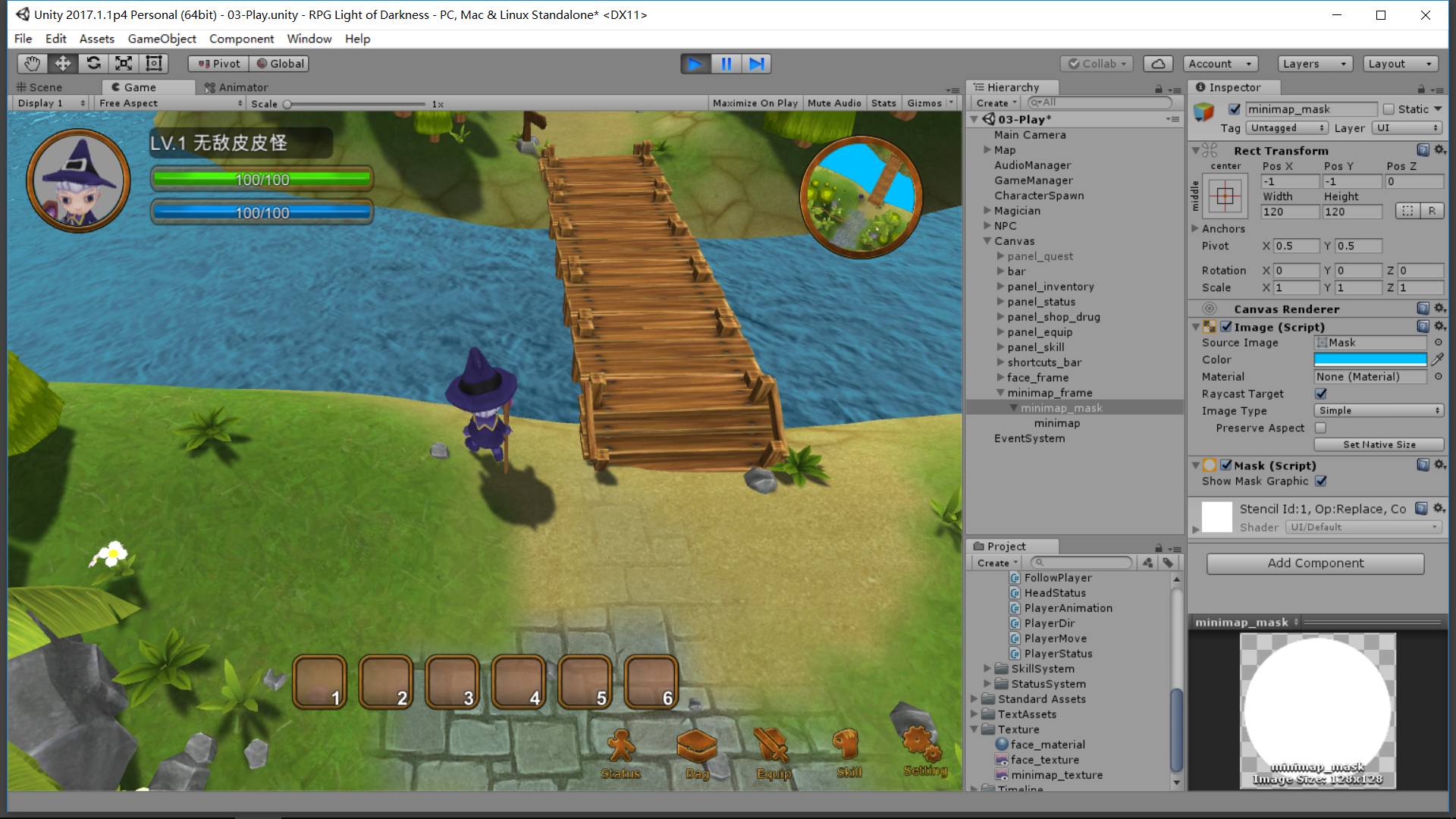Toggle blueprint mode in Rect Transform
1456x819 pixels.
tap(1407, 212)
